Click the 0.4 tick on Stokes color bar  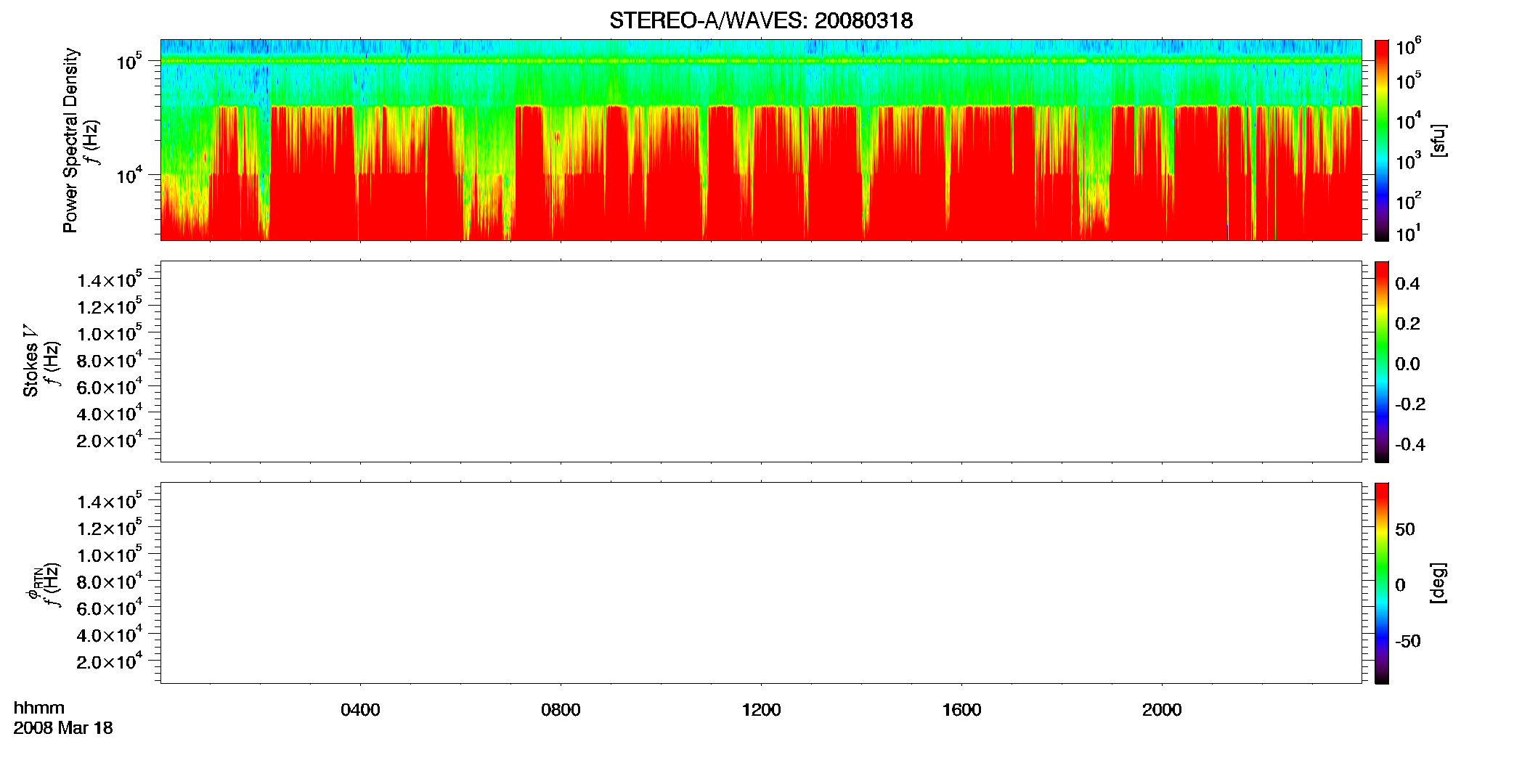tap(1407, 284)
